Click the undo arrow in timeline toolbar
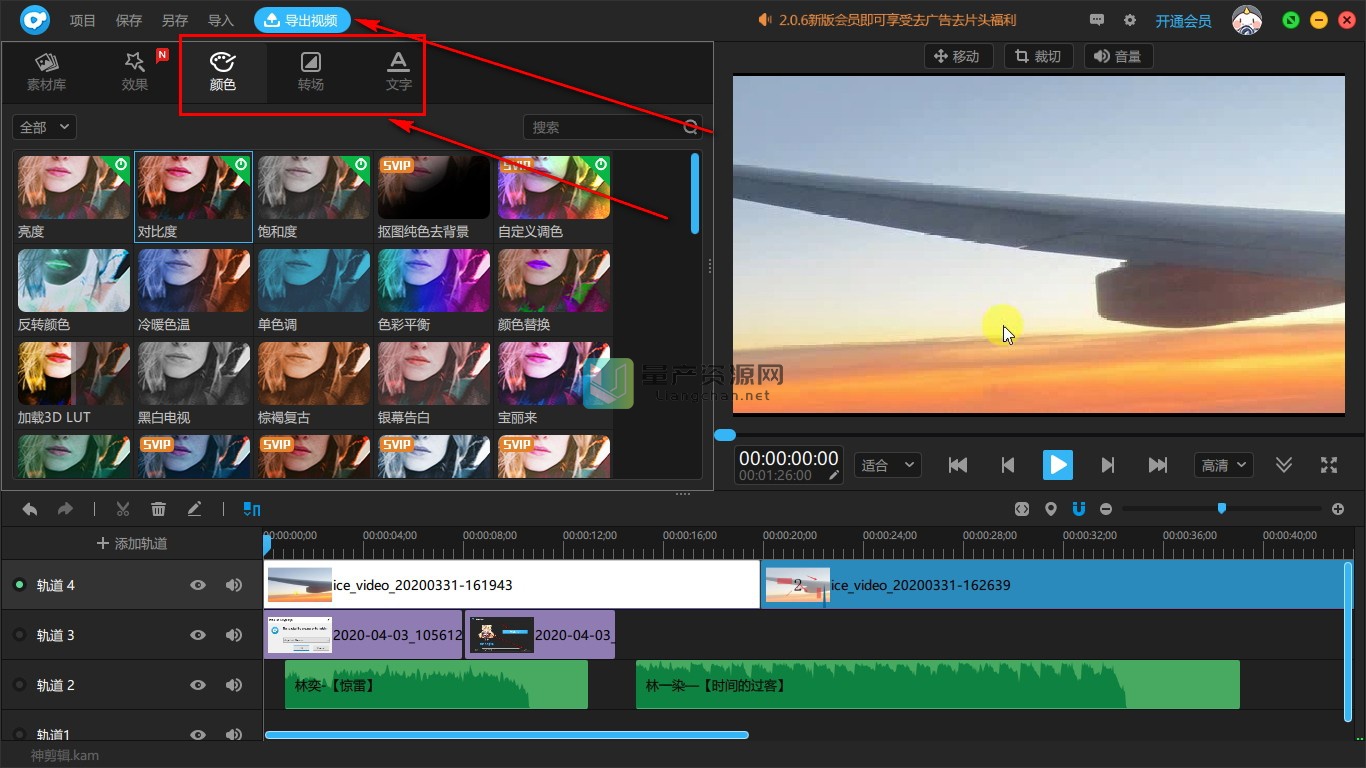Image resolution: width=1366 pixels, height=768 pixels. 30,509
